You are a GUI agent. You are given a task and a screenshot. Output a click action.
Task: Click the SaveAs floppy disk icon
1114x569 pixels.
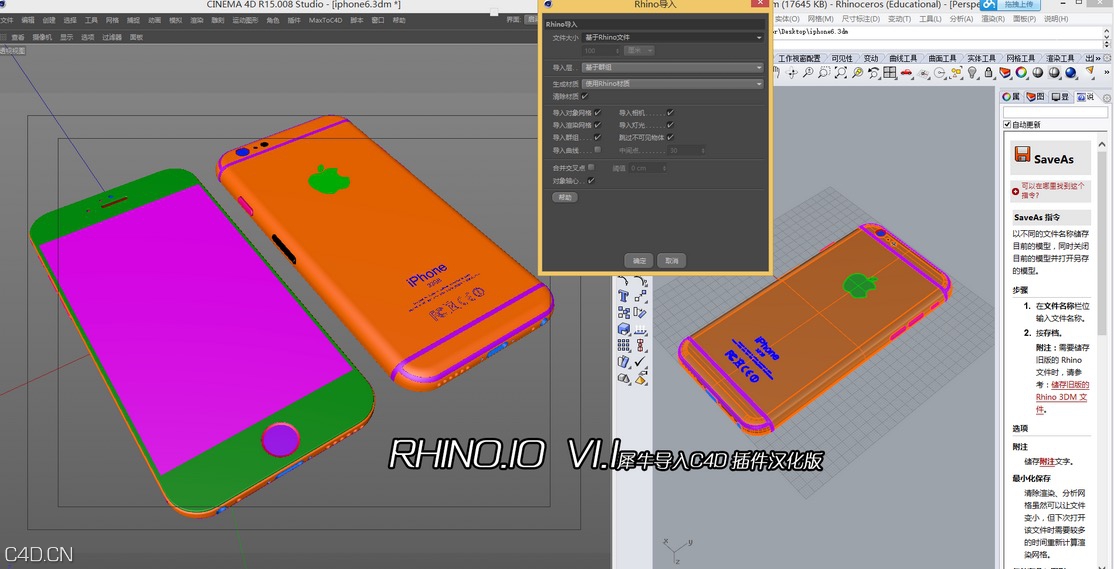pyautogui.click(x=1022, y=155)
